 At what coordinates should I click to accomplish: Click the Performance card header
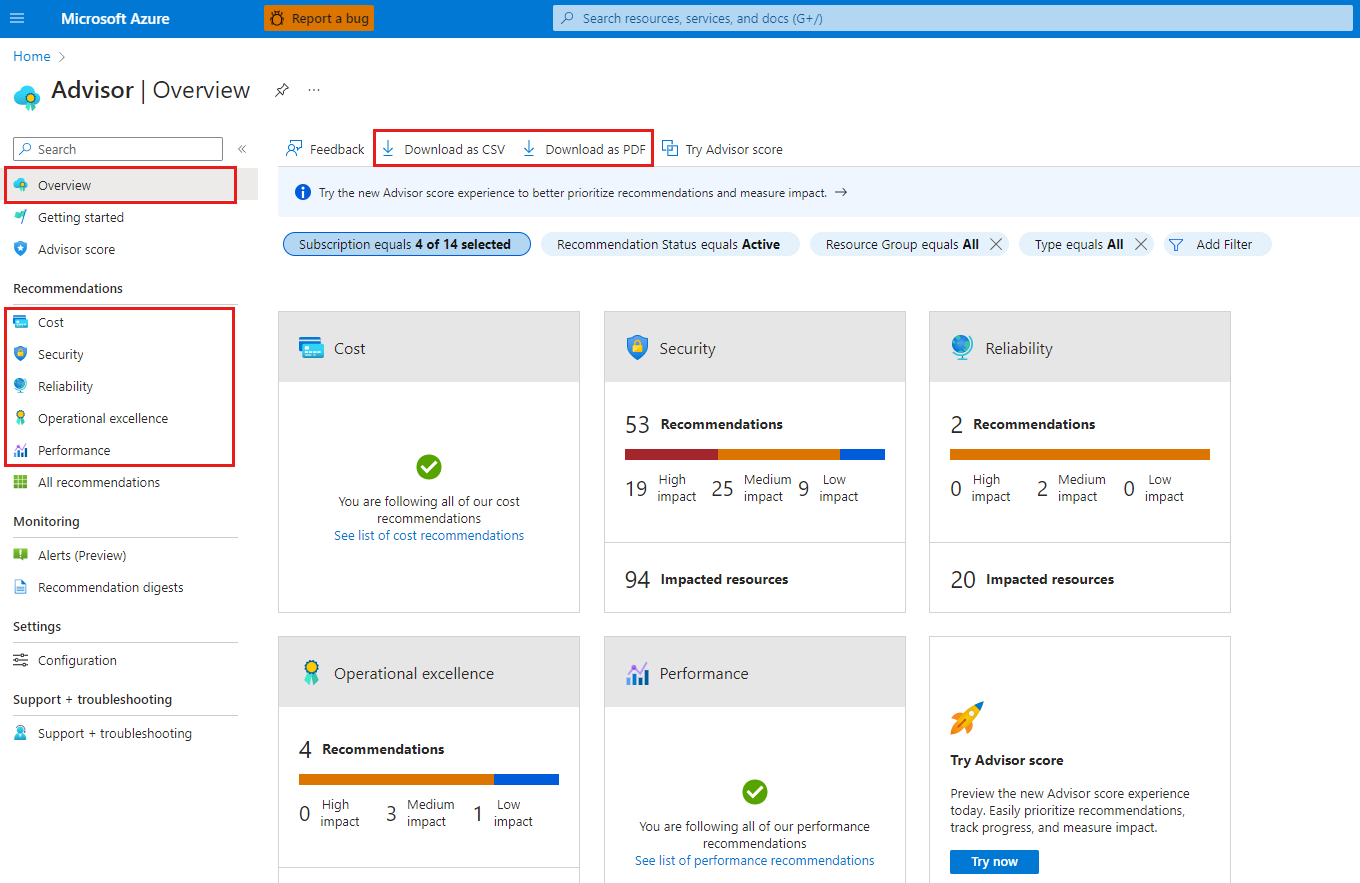click(755, 672)
